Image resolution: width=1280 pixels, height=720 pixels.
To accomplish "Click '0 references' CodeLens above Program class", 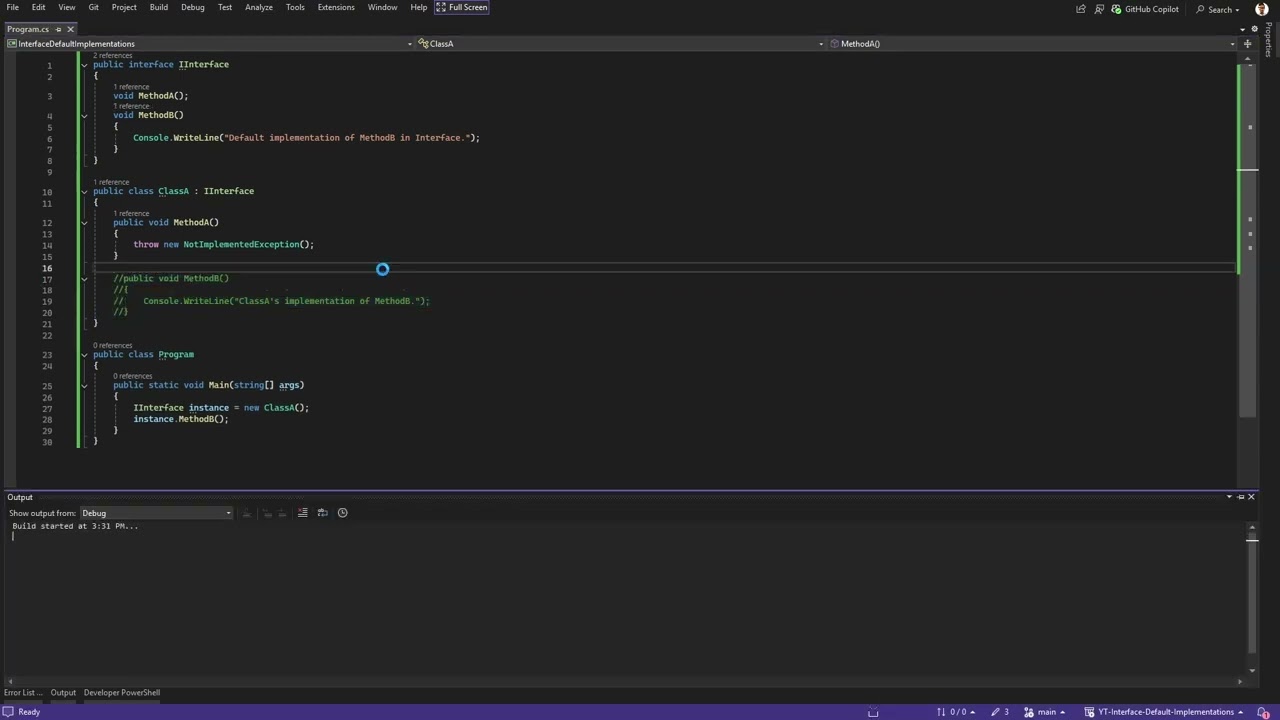I will pyautogui.click(x=113, y=345).
